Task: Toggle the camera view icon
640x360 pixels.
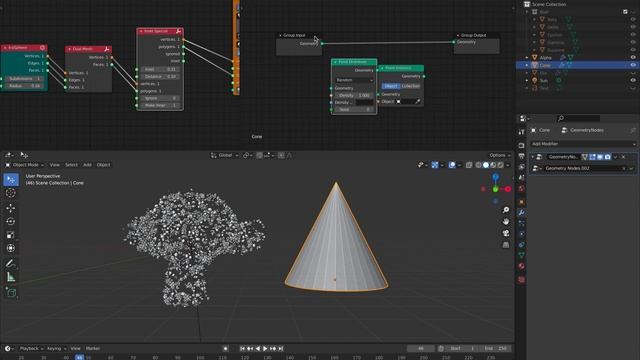Action: point(506,233)
